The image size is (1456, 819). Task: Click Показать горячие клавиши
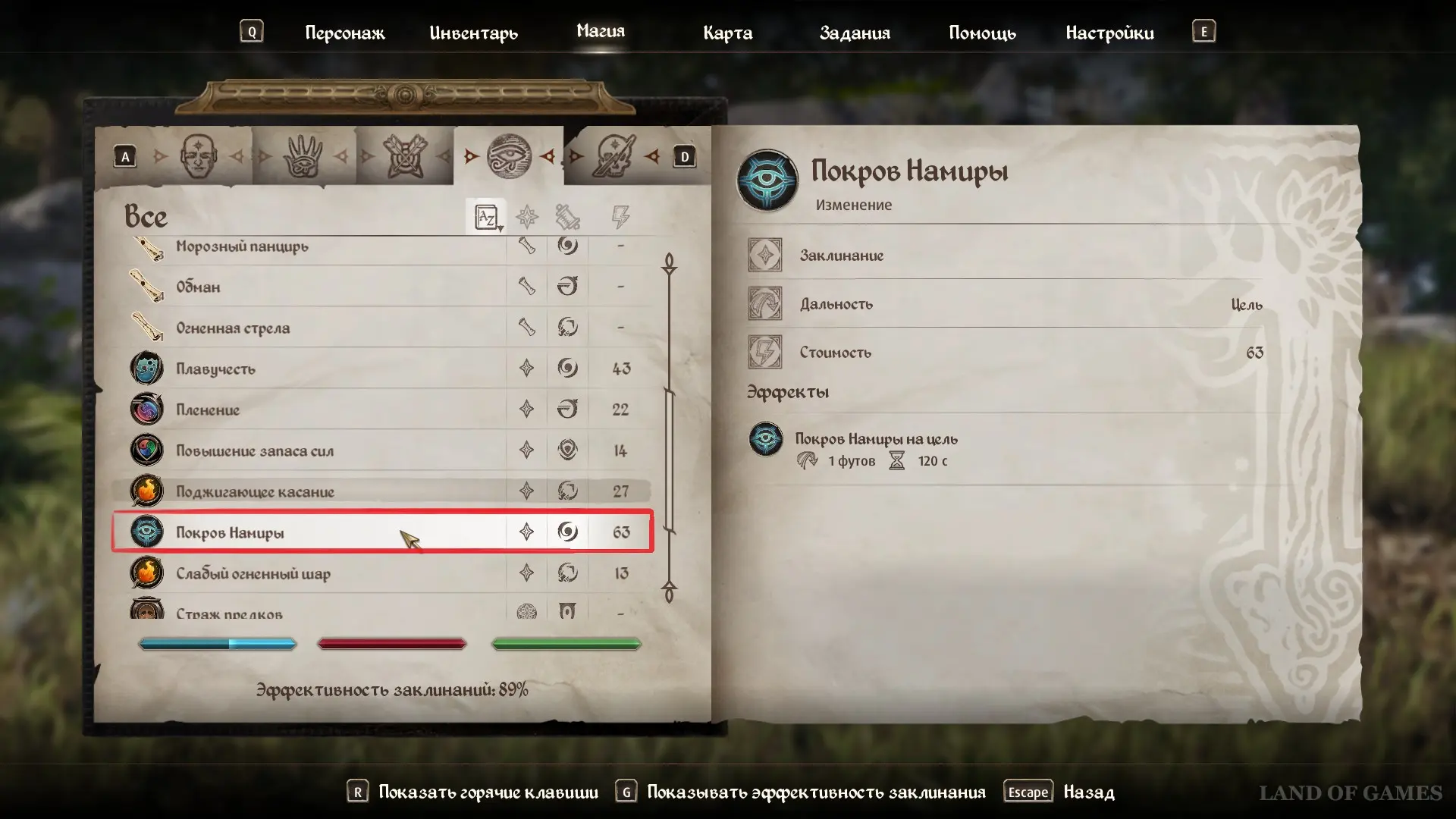click(488, 792)
